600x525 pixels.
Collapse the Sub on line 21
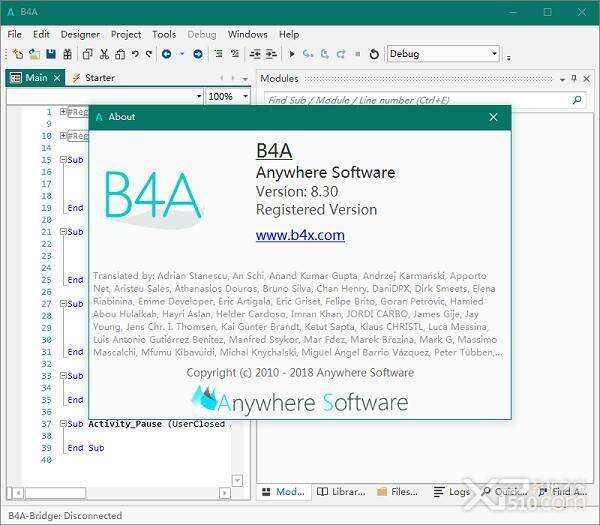[63, 232]
